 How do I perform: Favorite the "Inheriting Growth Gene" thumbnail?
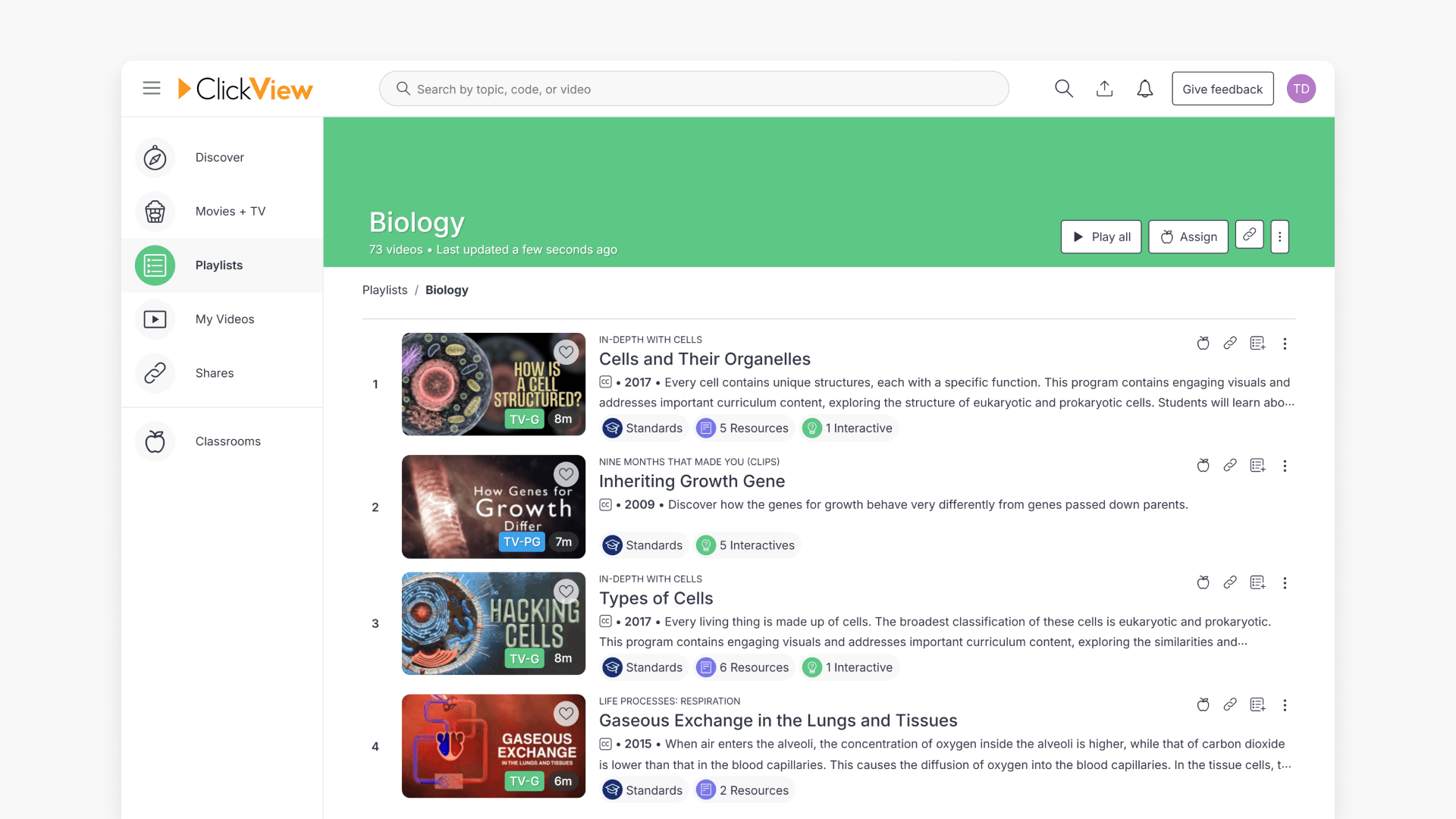[566, 474]
